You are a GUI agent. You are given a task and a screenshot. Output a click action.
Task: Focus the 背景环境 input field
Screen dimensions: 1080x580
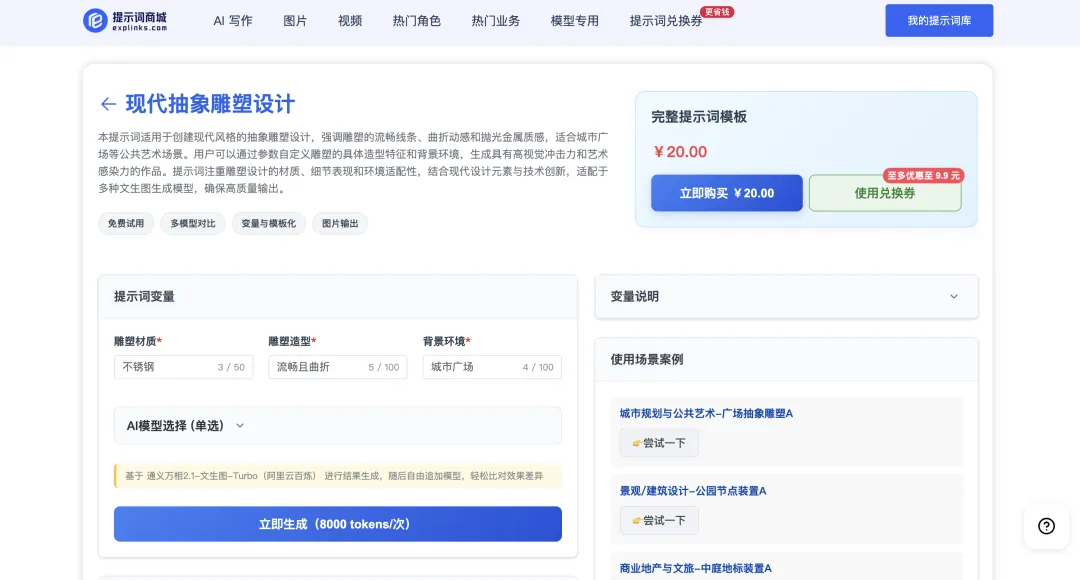pos(492,367)
